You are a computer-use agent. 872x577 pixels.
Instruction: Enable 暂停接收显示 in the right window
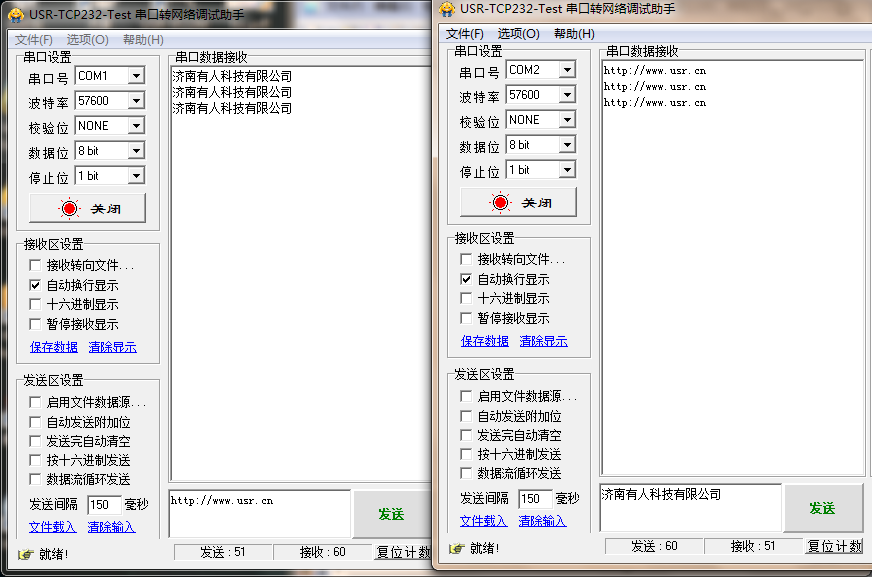pos(466,318)
